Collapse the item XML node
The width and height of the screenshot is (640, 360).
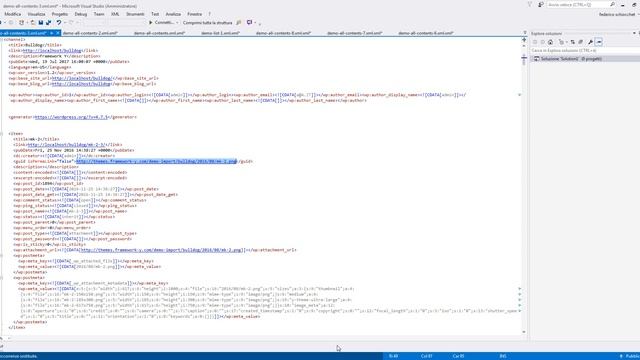pyautogui.click(x=2, y=133)
